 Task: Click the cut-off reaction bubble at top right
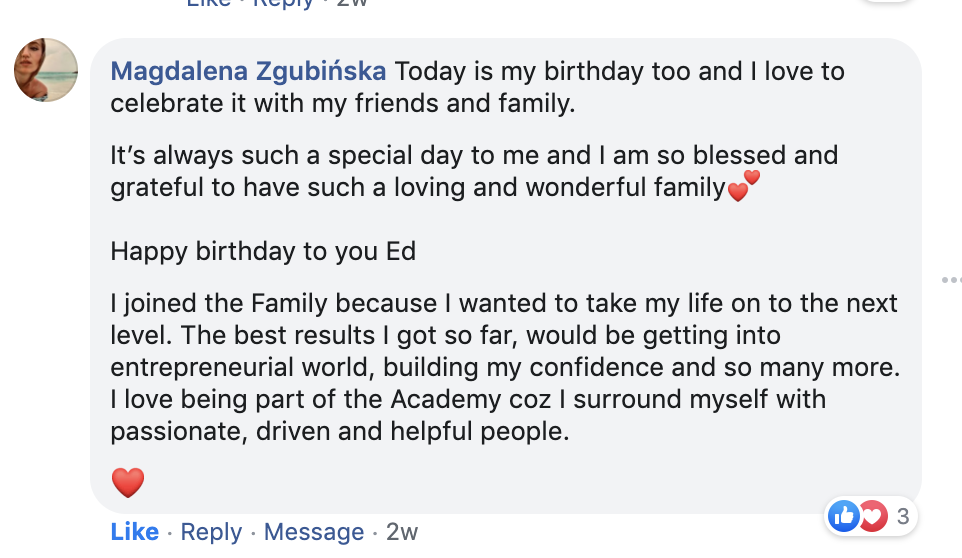click(887, 3)
